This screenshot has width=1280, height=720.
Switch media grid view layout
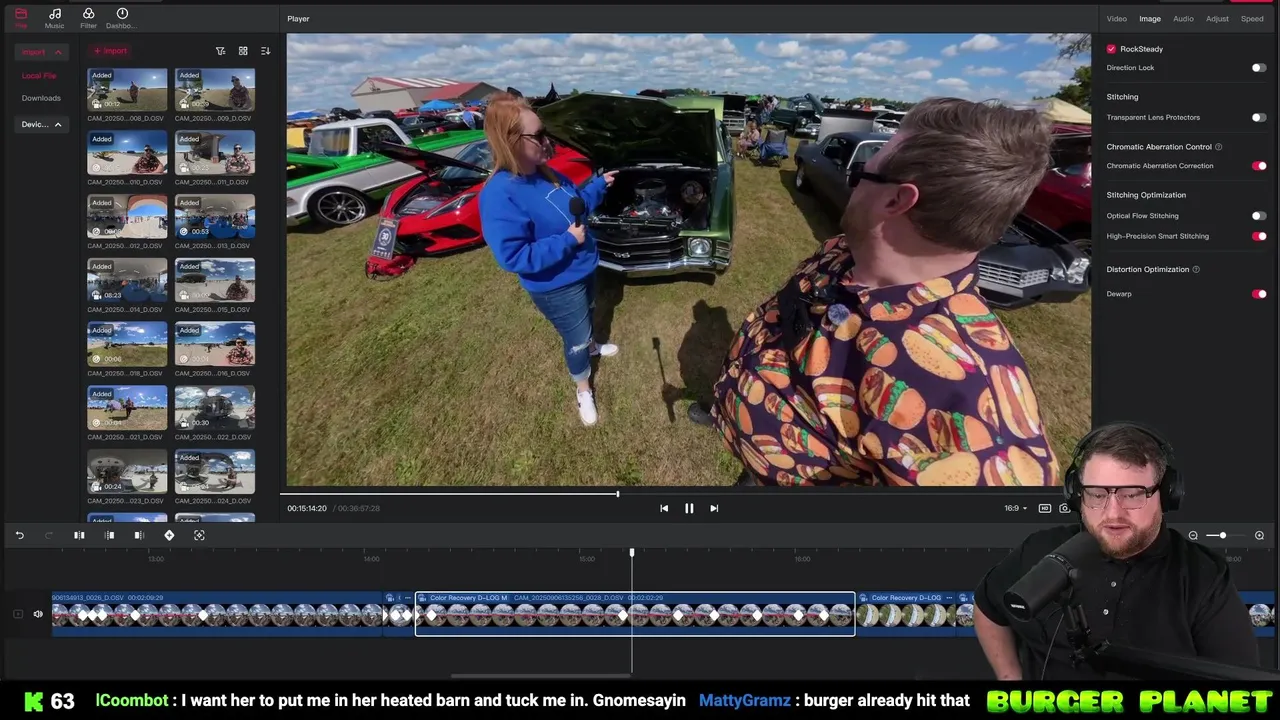243,51
